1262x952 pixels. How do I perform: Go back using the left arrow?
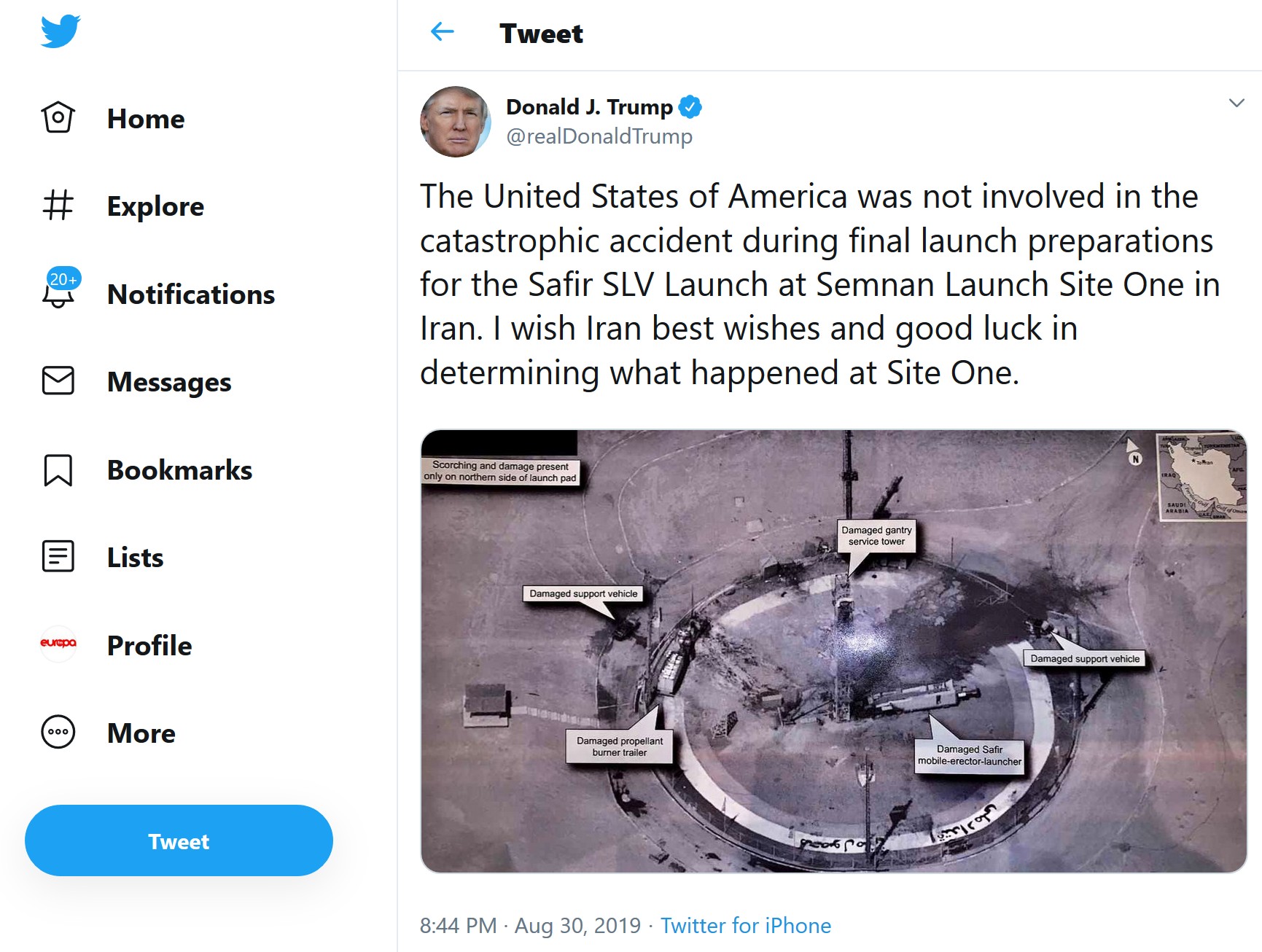[443, 32]
